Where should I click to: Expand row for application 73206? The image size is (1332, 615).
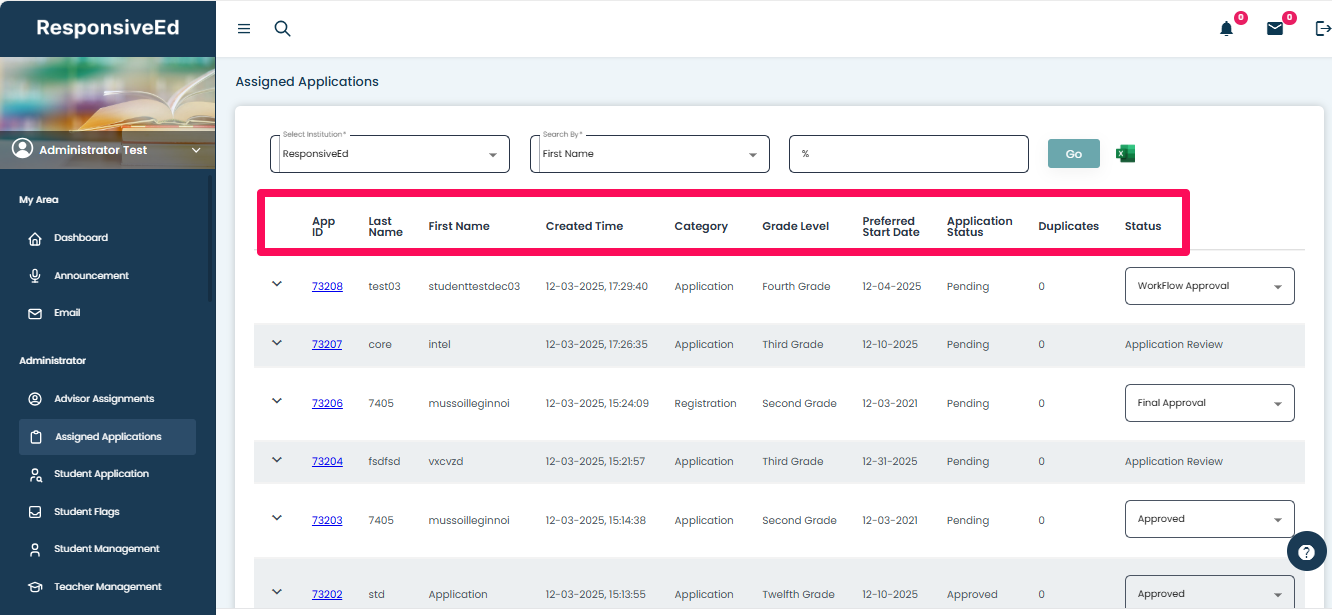click(x=278, y=401)
